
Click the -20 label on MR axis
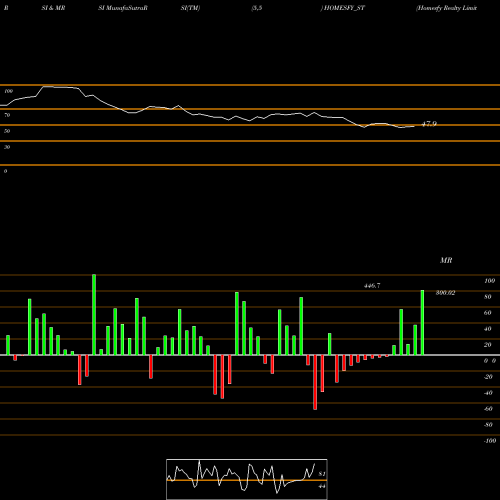(x=488, y=377)
